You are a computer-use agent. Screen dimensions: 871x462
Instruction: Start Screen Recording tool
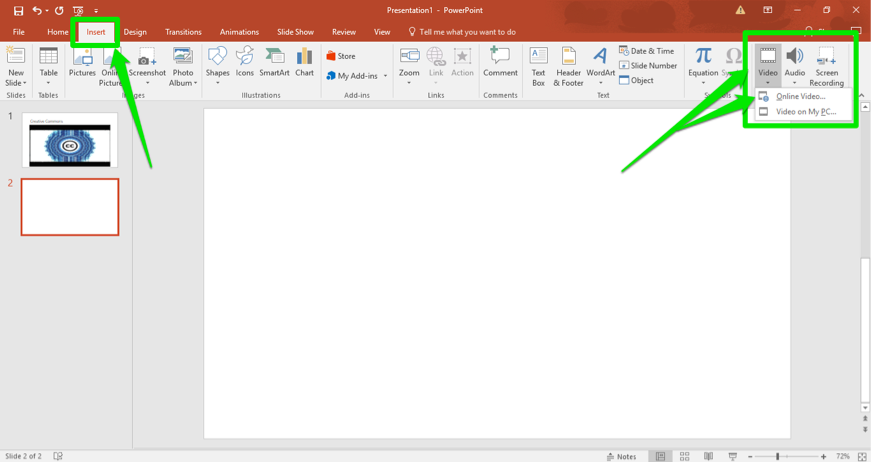pyautogui.click(x=826, y=65)
